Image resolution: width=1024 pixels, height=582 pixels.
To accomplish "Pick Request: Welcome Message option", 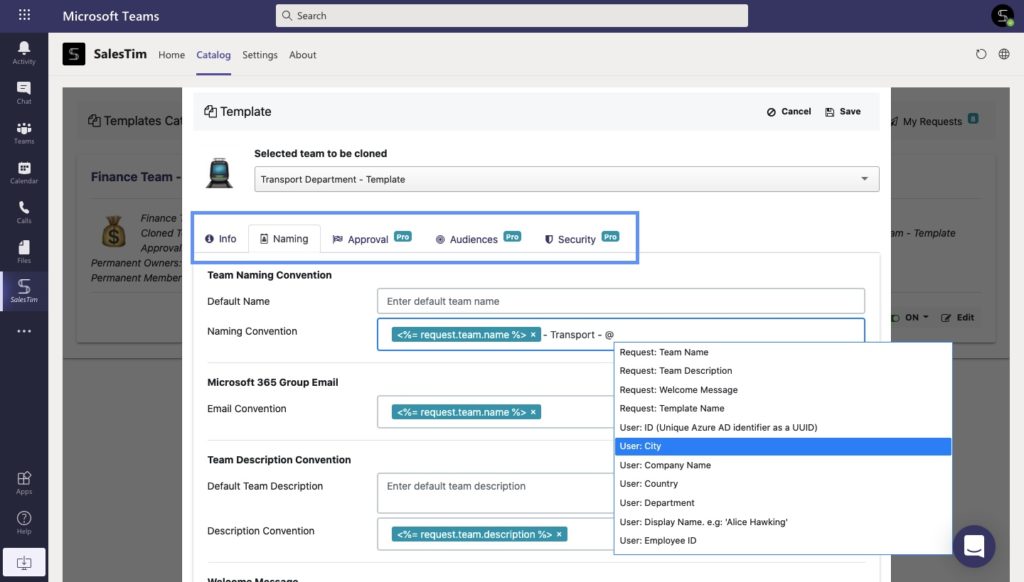I will [x=782, y=389].
